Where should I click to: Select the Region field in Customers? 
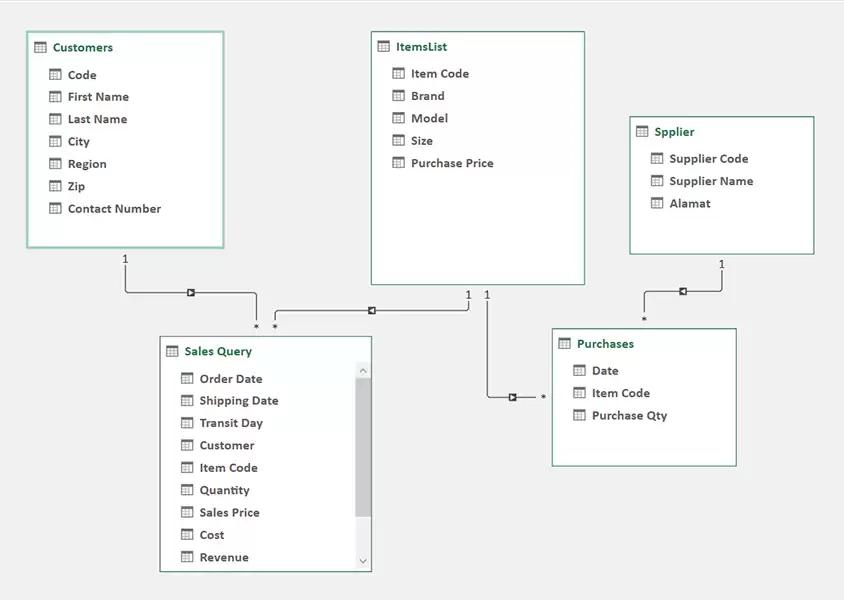tap(87, 164)
